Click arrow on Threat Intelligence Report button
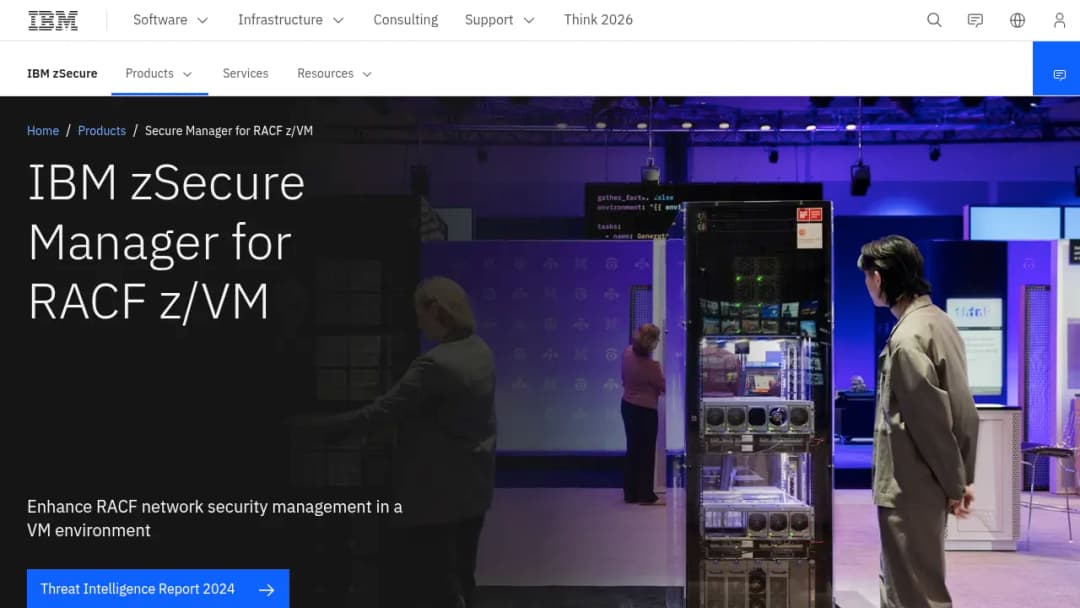This screenshot has width=1080, height=608. coord(267,589)
